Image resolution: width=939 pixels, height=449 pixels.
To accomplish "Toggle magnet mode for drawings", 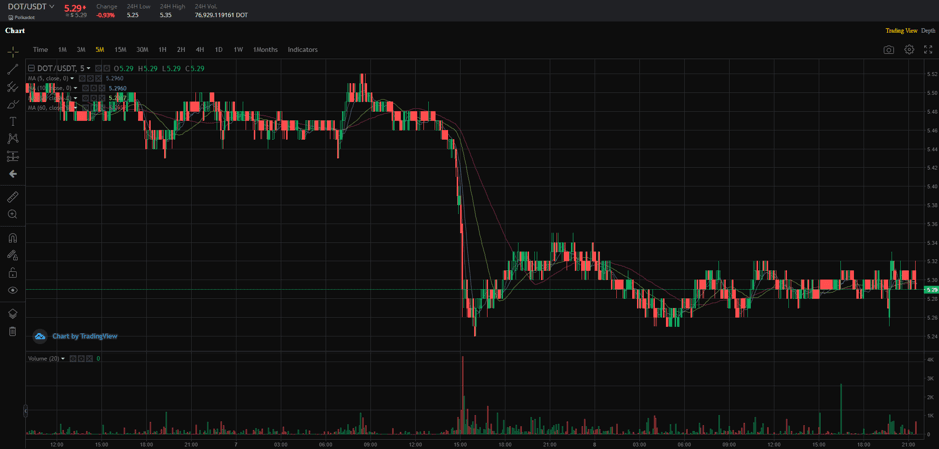I will [13, 238].
